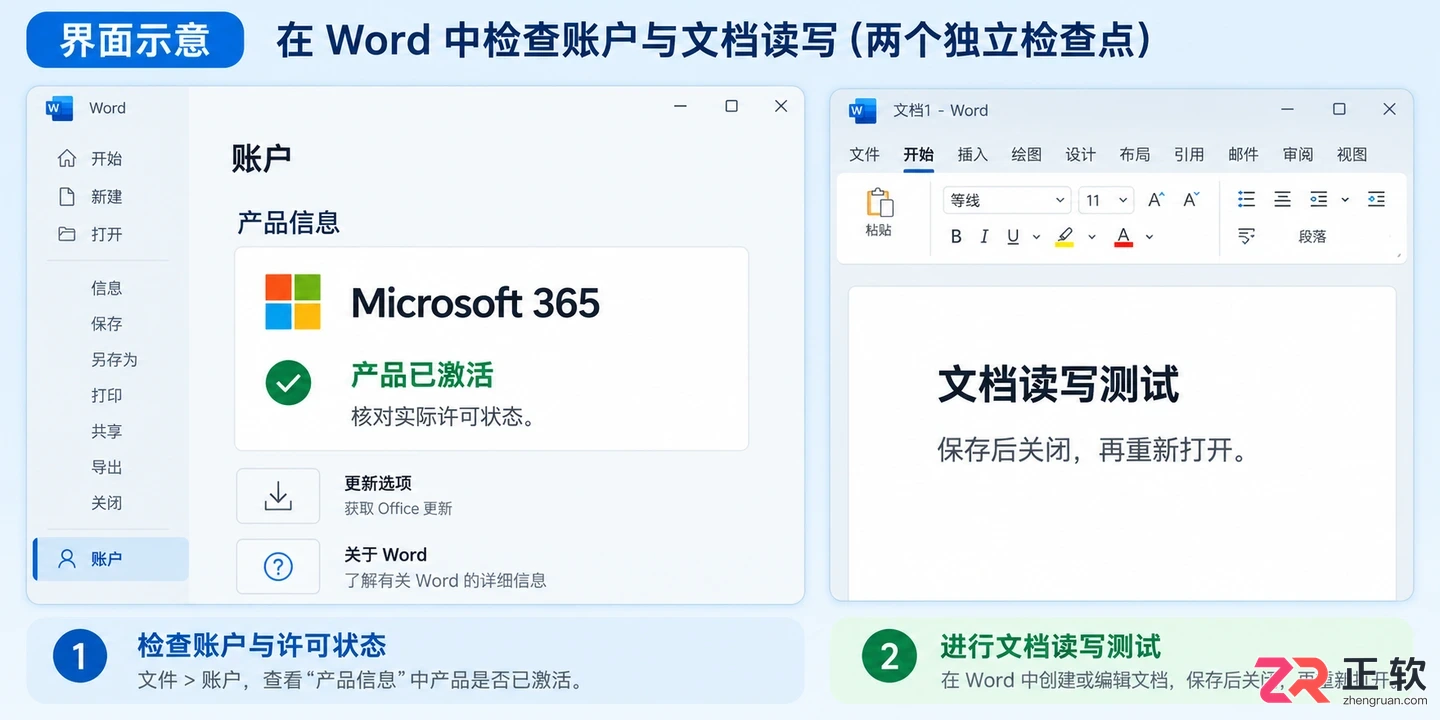Expand the underline style dropdown arrow
The image size is (1440, 720).
coord(1036,237)
